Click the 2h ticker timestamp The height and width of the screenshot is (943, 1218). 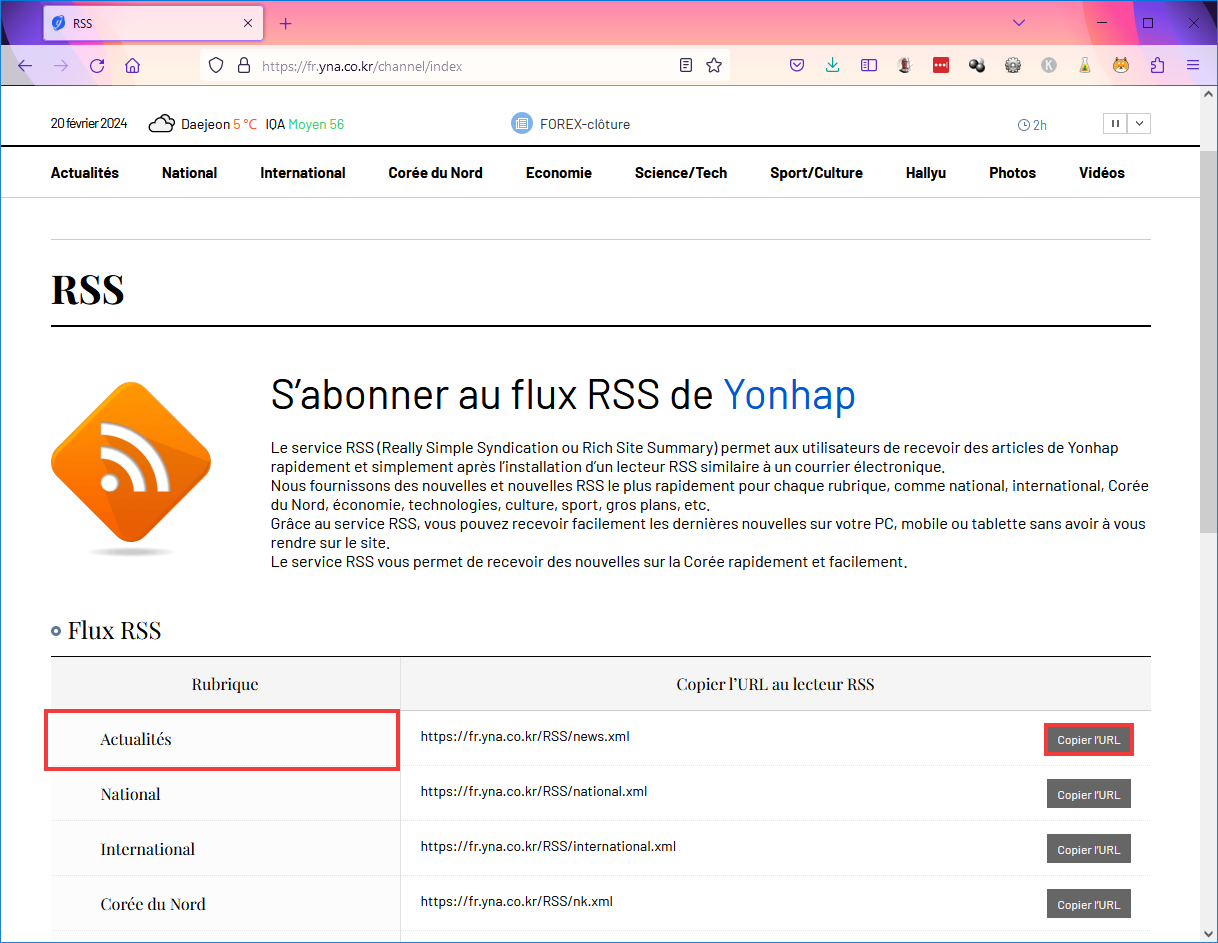tap(1032, 125)
